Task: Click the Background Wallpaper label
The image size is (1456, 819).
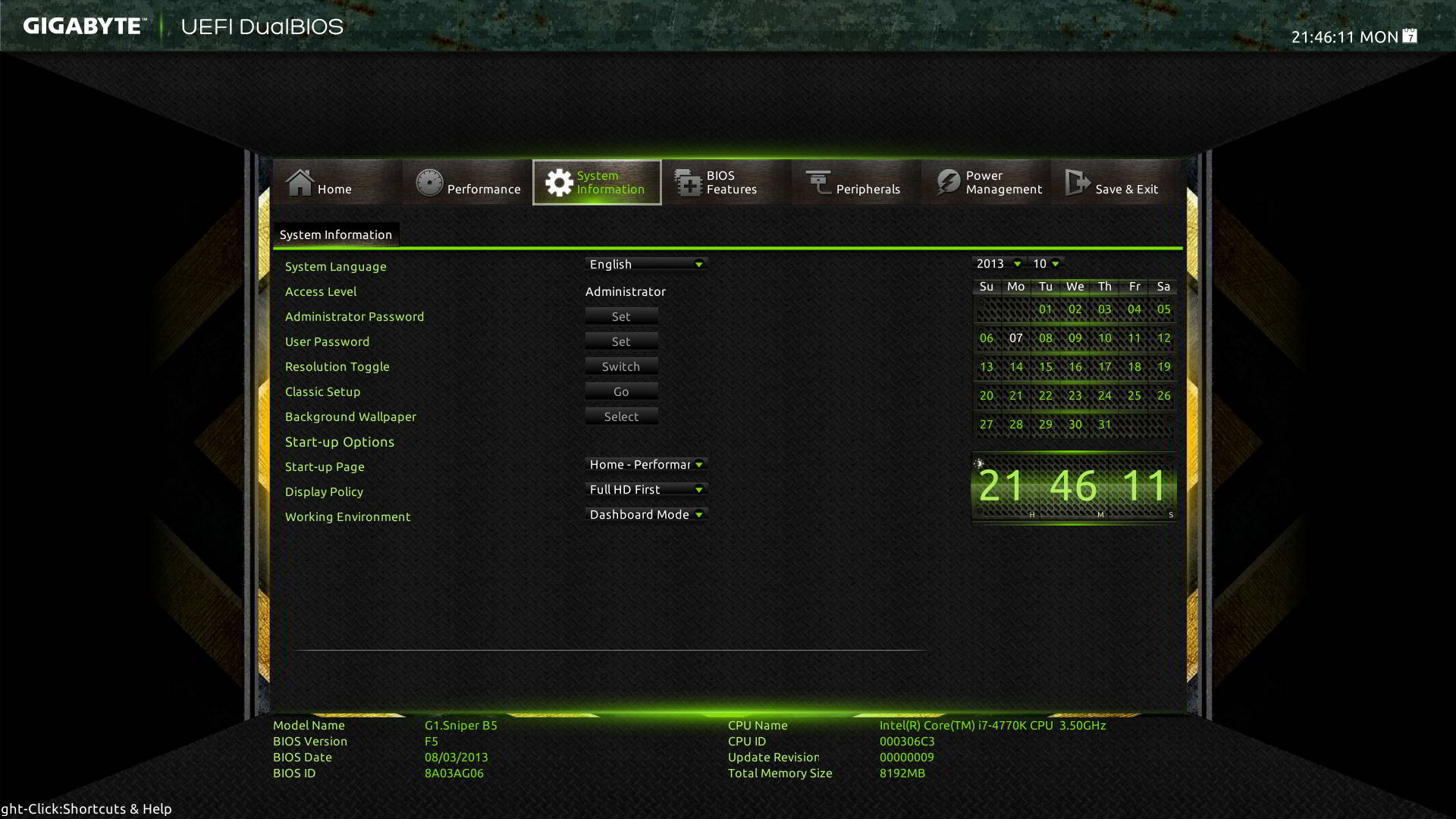Action: [x=350, y=416]
